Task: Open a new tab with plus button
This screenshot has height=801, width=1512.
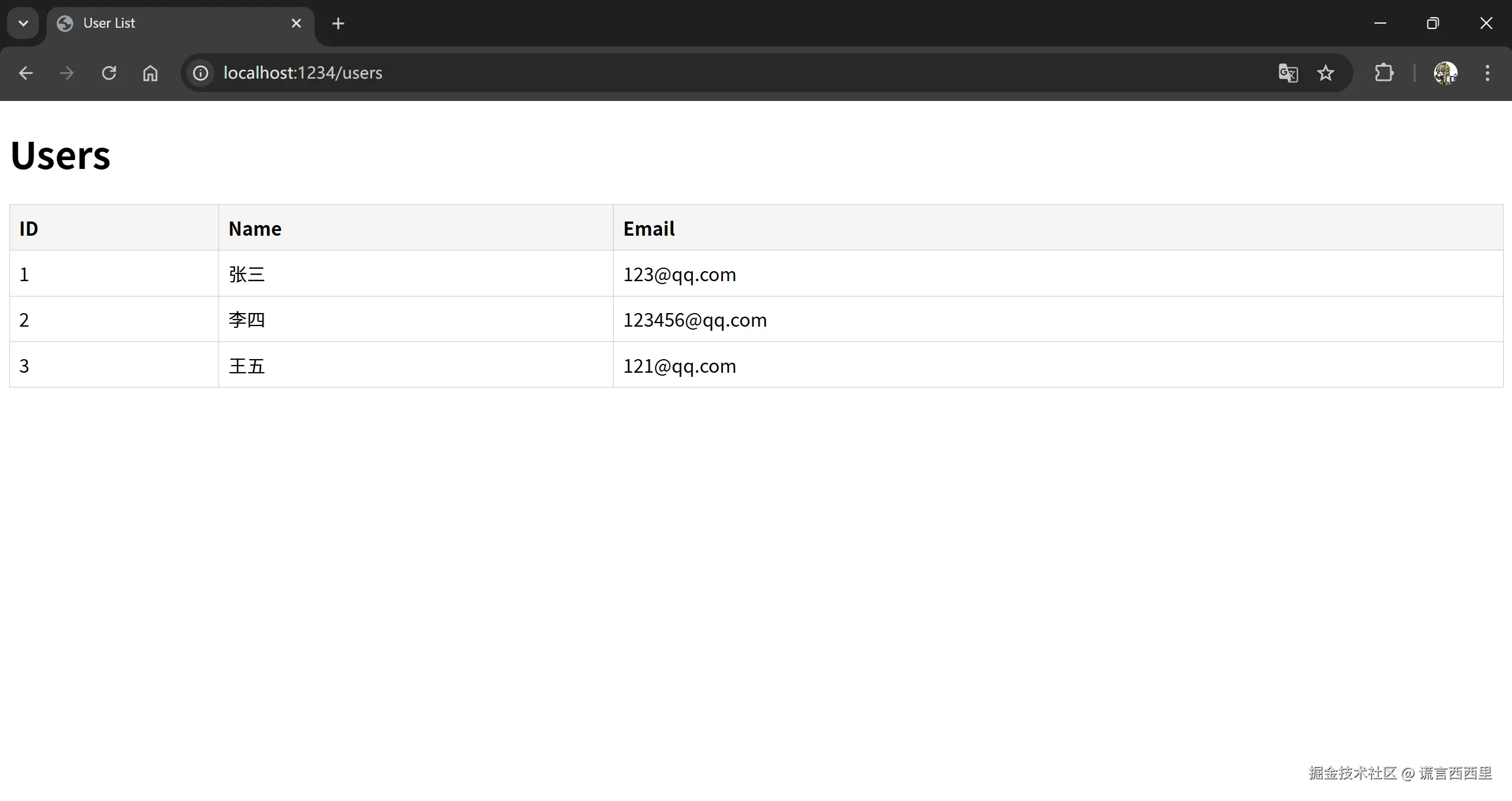Action: pyautogui.click(x=338, y=23)
